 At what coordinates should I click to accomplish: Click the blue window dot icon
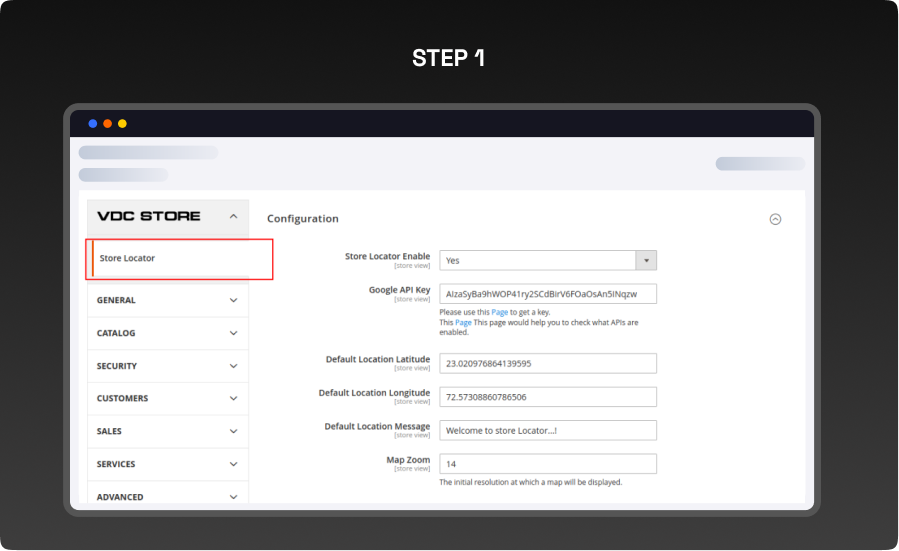click(93, 124)
